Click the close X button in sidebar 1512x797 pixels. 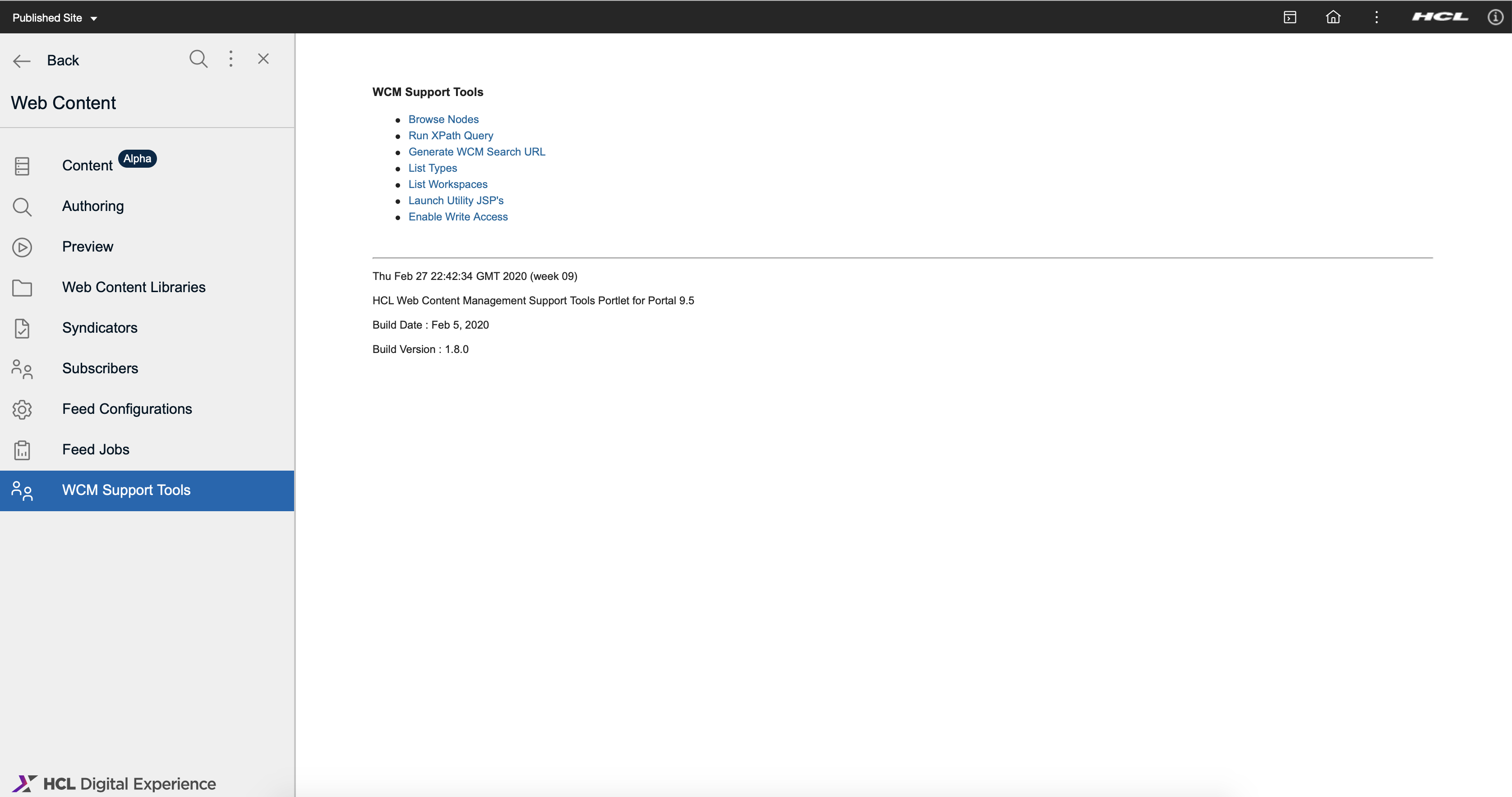point(263,58)
